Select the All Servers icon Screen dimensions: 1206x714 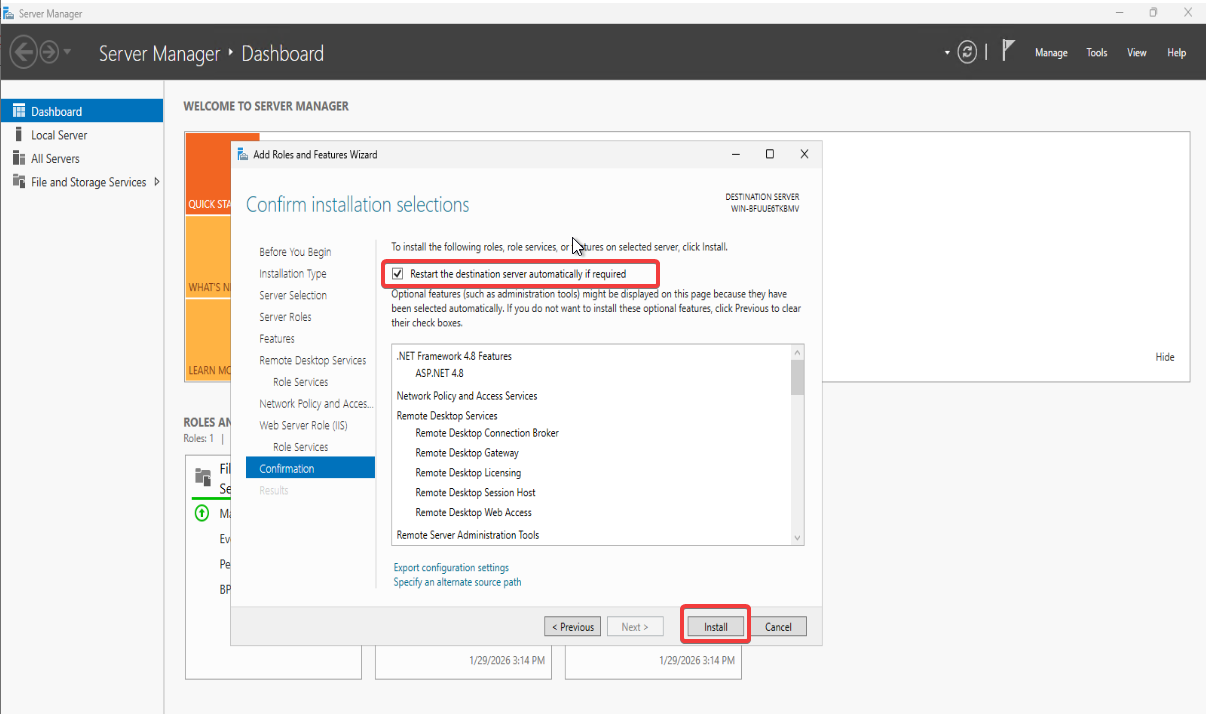click(18, 158)
